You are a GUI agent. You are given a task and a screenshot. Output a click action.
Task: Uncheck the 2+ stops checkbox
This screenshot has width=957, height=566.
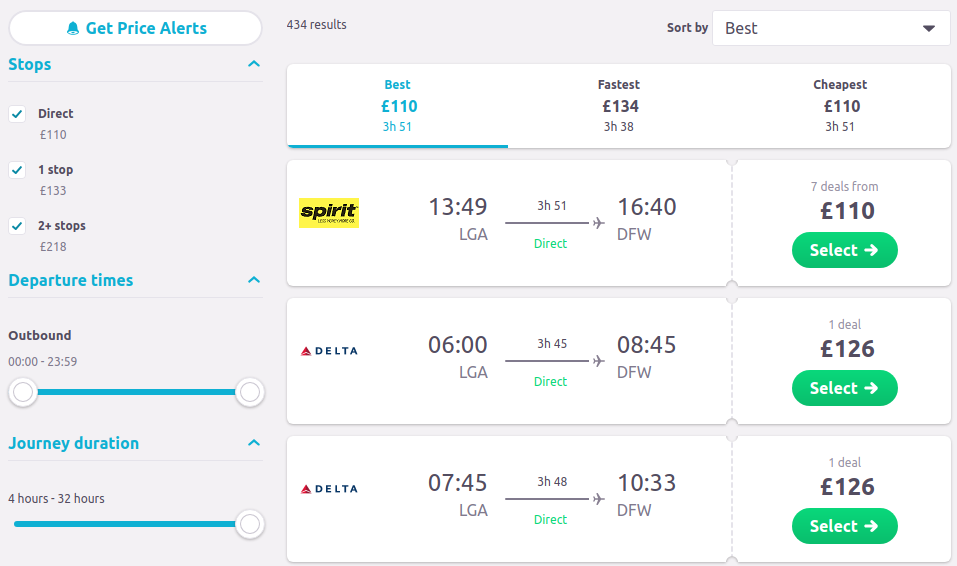point(17,226)
